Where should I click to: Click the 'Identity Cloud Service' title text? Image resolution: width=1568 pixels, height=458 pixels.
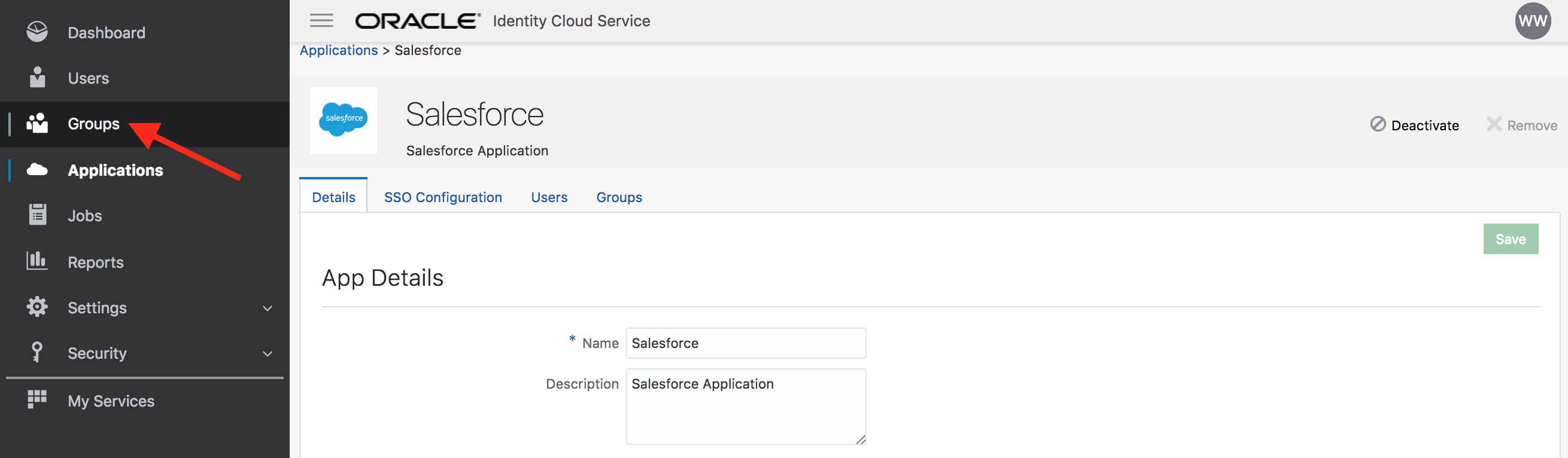tap(572, 22)
